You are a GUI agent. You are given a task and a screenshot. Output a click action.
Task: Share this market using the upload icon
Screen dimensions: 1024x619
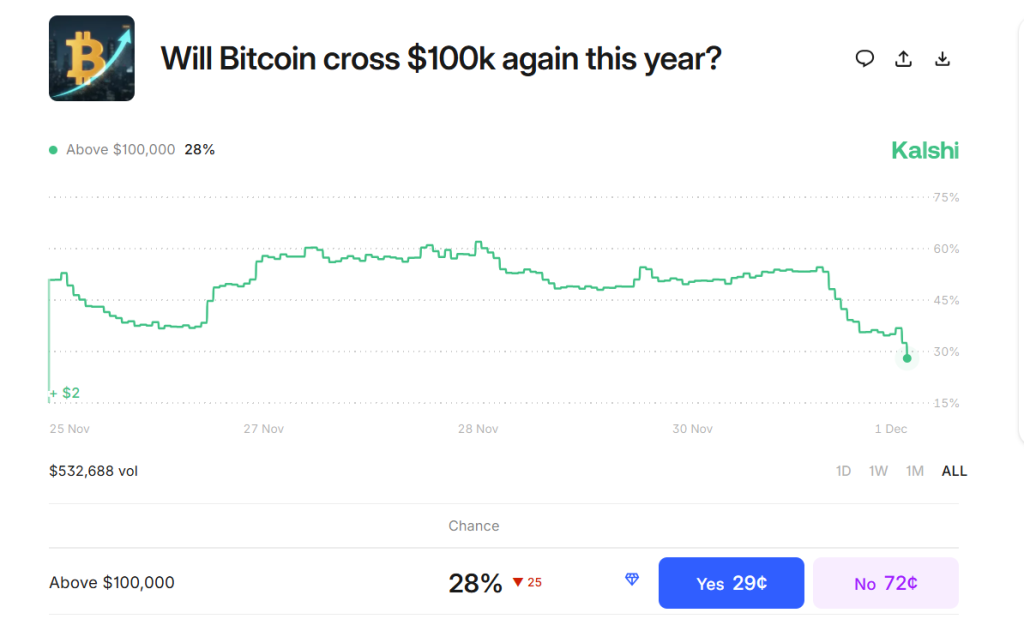[903, 58]
